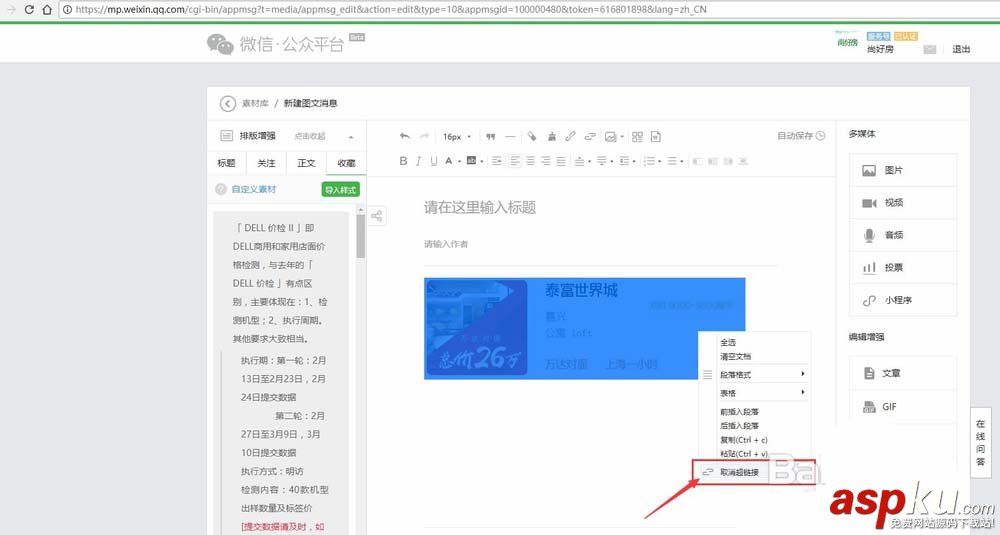Click the spacing-before-paragraph icon
The height and width of the screenshot is (535, 1000).
point(579,161)
